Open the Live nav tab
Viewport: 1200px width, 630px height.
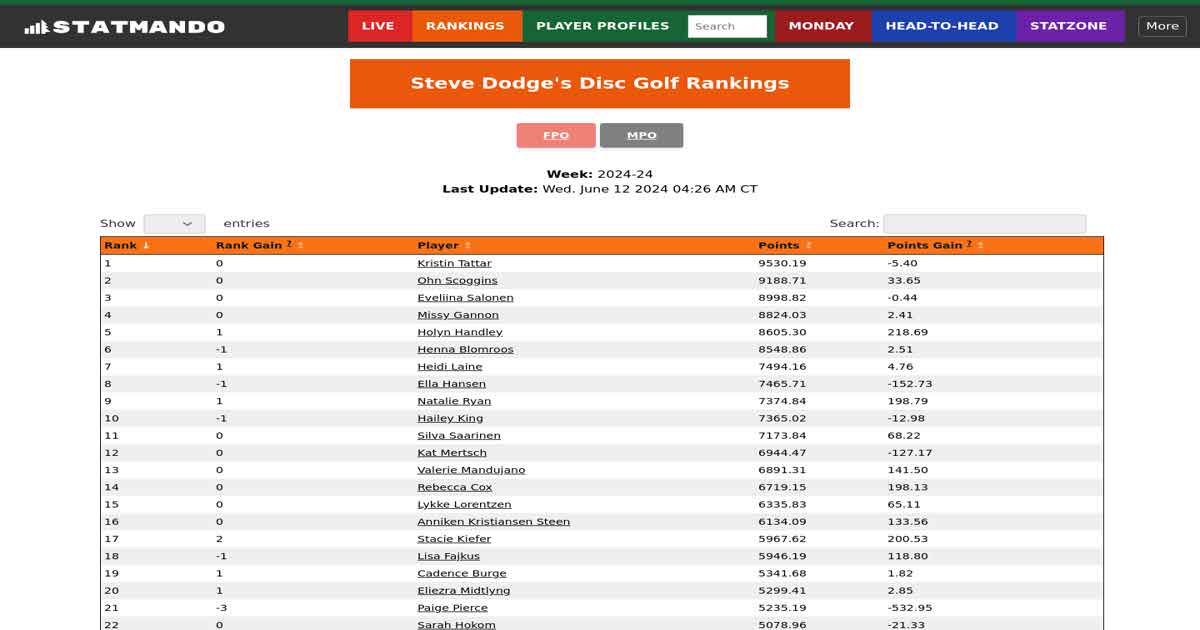coord(378,26)
